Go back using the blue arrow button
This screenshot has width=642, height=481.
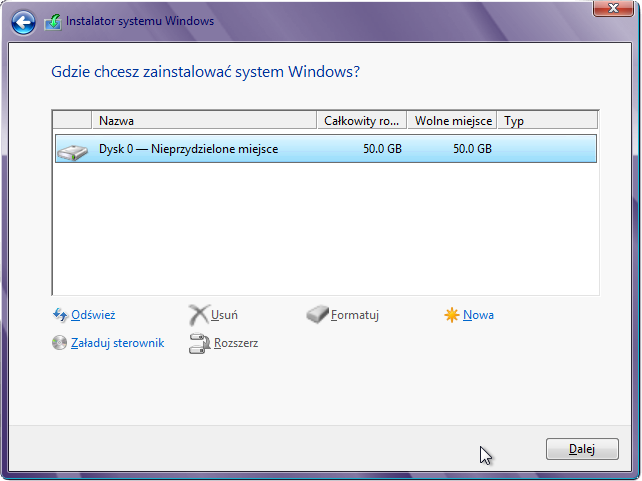[23, 22]
